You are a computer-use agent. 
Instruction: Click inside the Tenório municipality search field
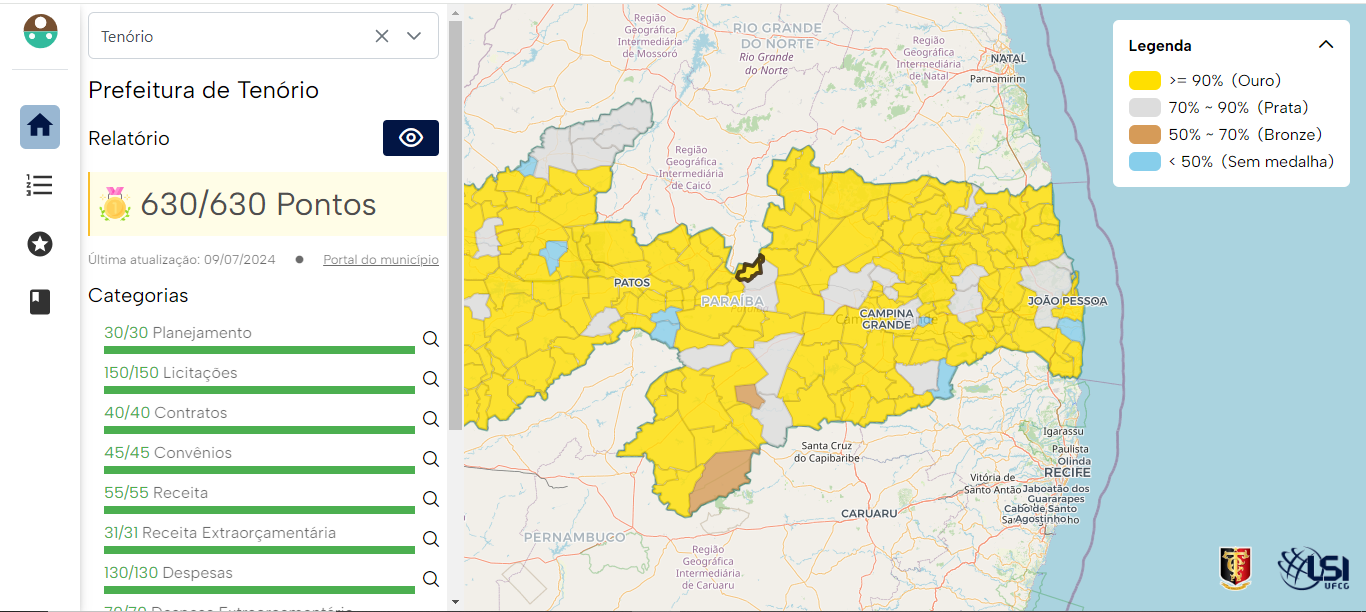[230, 36]
